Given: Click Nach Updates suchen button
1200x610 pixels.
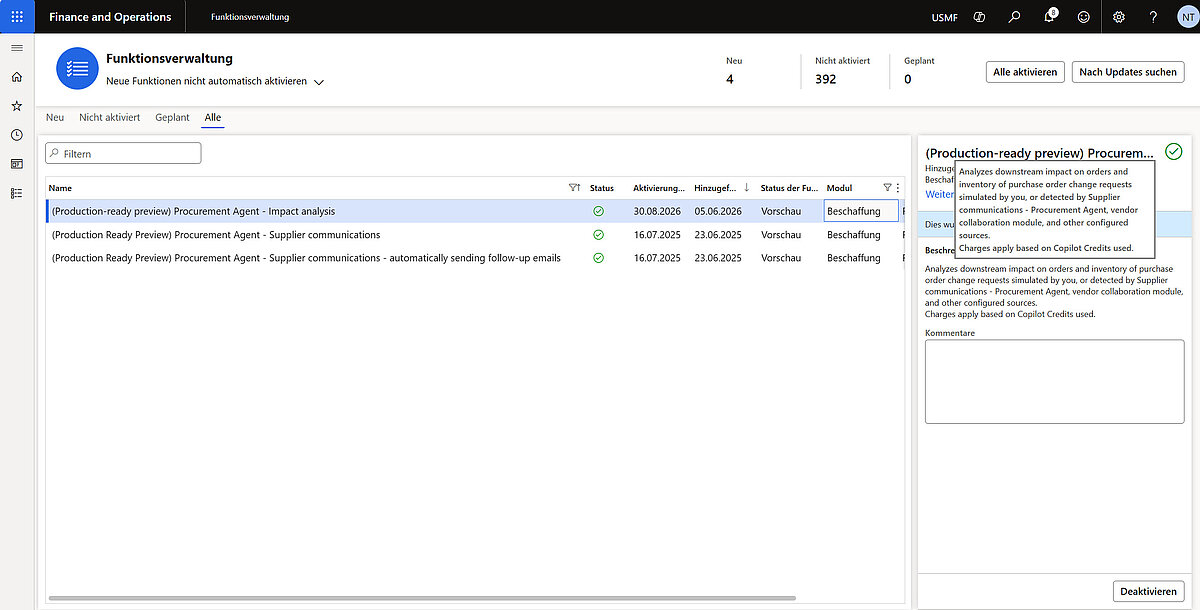Looking at the screenshot, I should (1128, 72).
